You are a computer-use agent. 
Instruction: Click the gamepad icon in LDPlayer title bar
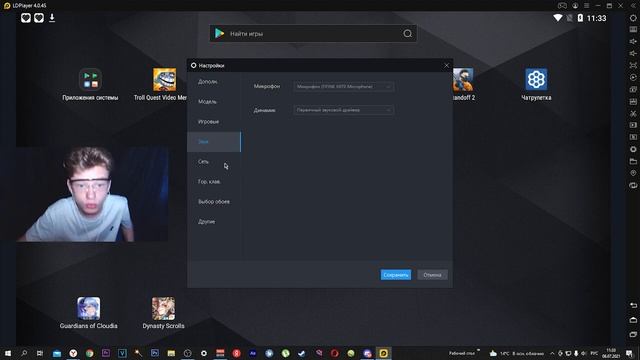pos(562,5)
